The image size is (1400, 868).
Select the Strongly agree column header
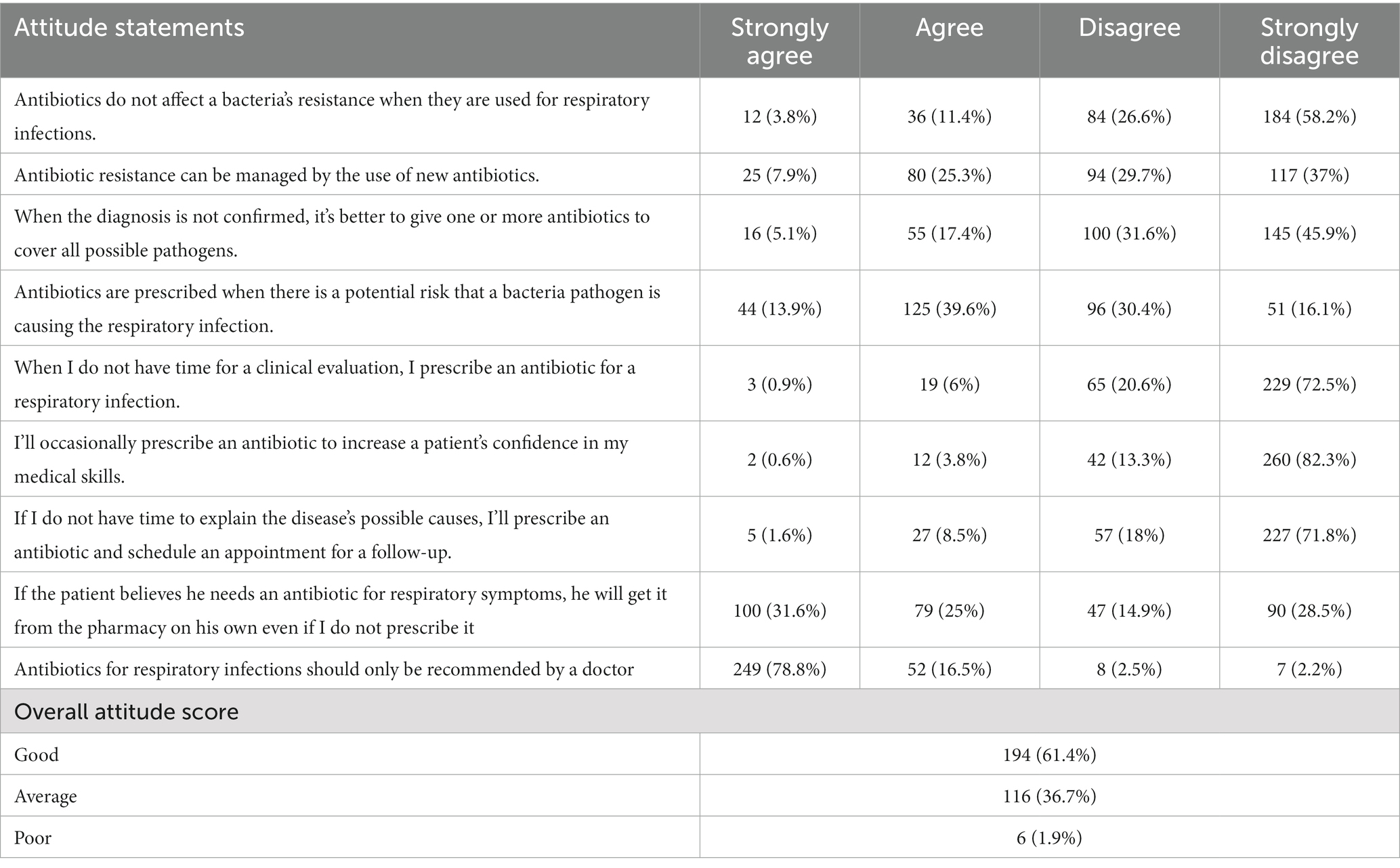(x=780, y=41)
